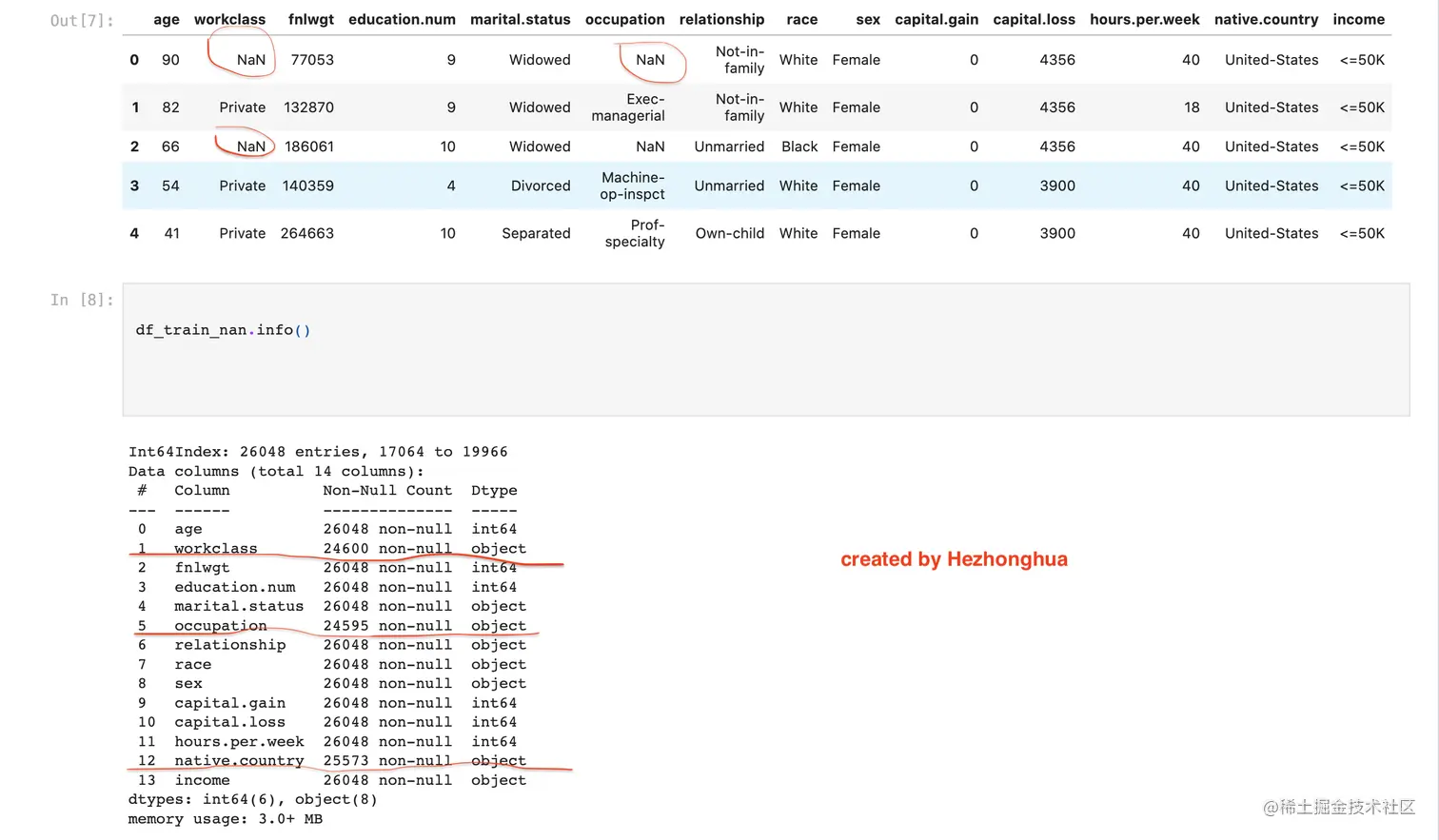This screenshot has width=1439, height=840.
Task: Select the occupation column header
Action: coord(624,19)
